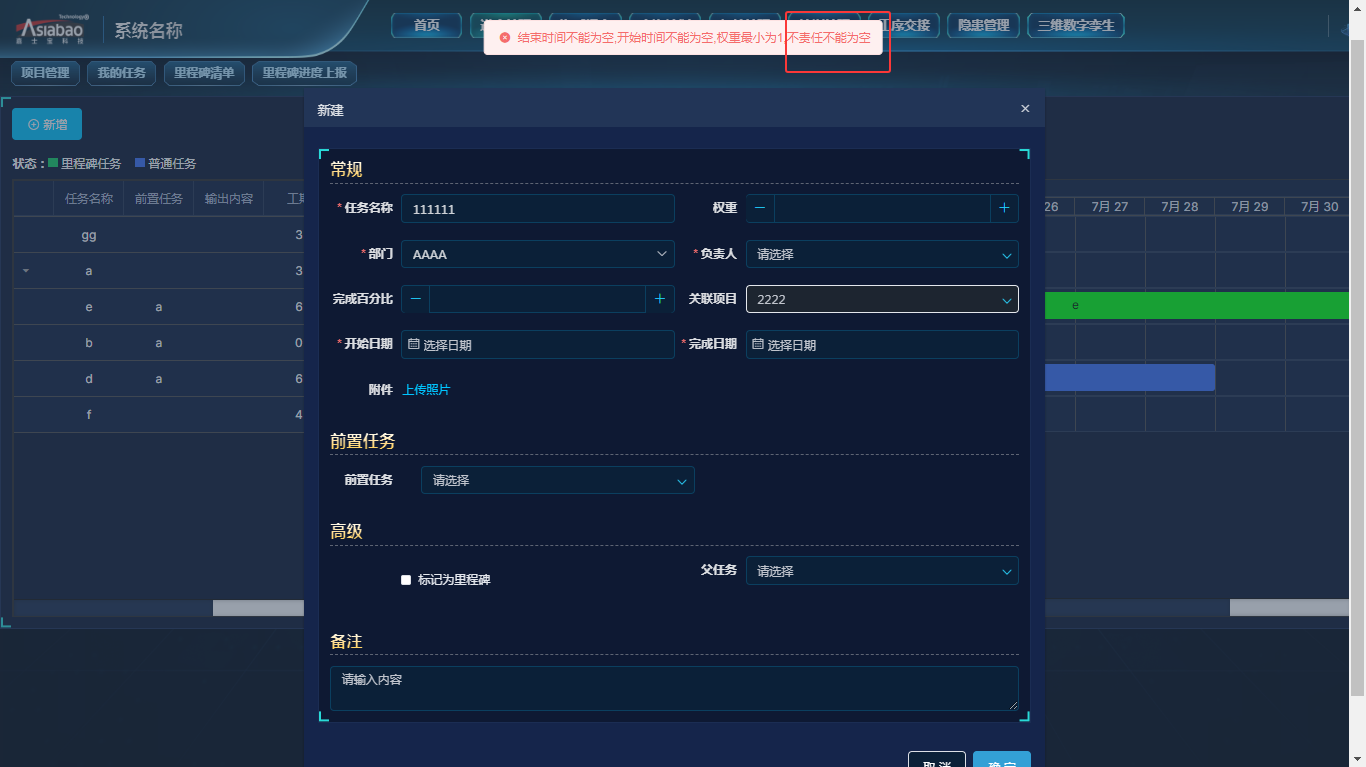The width and height of the screenshot is (1366, 767).
Task: Click the 7月 30 date column header
Action: 1320,206
